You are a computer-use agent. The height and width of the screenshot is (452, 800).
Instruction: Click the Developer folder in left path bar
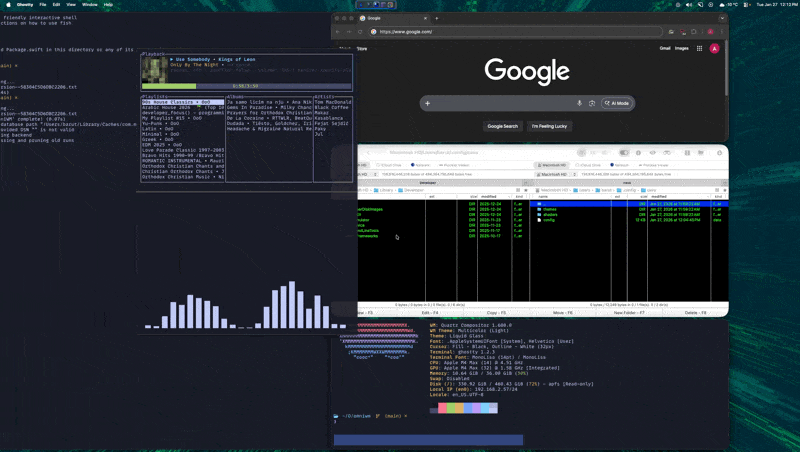pyautogui.click(x=411, y=190)
